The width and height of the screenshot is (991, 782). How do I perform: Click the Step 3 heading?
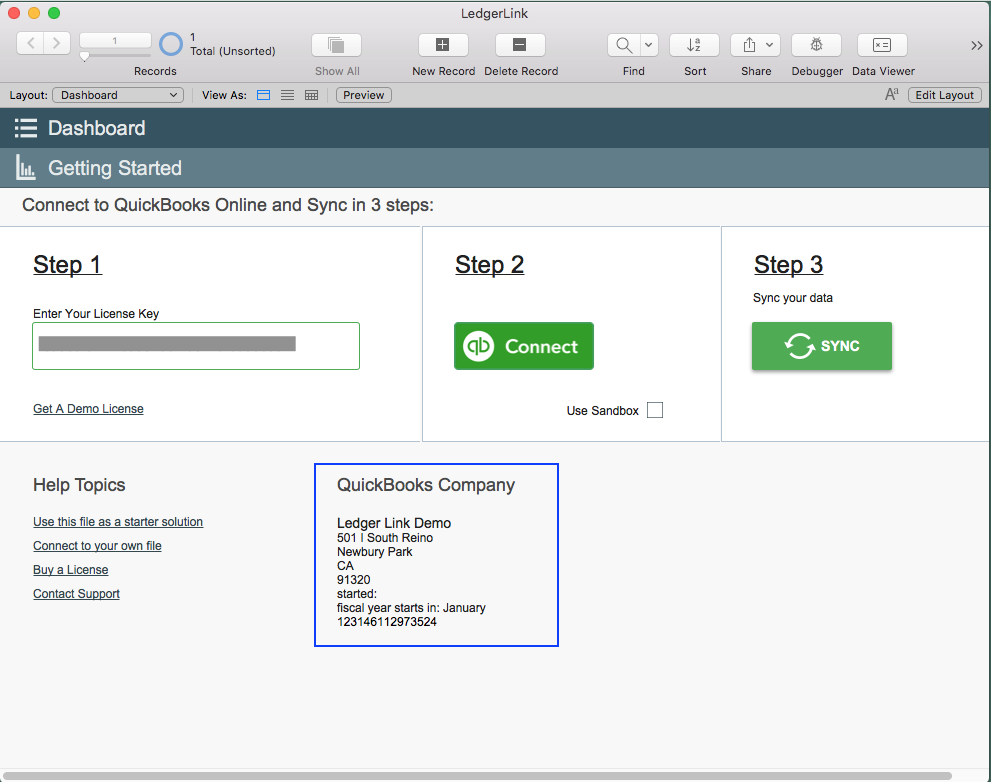click(x=789, y=265)
